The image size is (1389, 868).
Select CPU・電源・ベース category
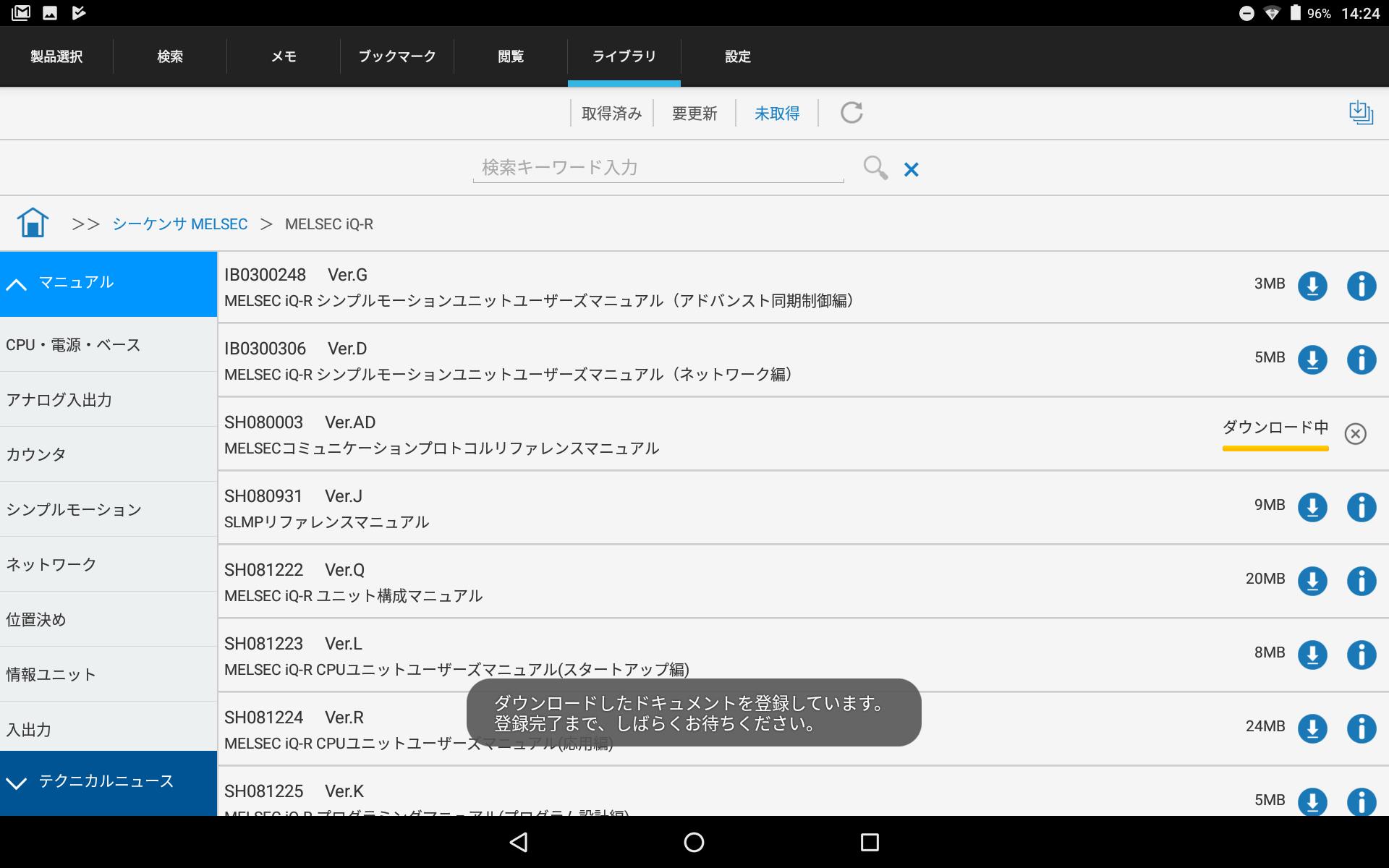coord(109,345)
